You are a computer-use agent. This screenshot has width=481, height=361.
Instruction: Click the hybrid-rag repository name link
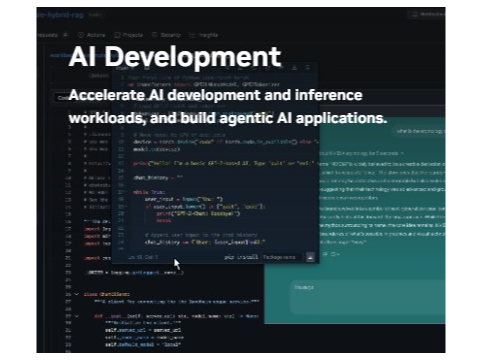[60, 15]
